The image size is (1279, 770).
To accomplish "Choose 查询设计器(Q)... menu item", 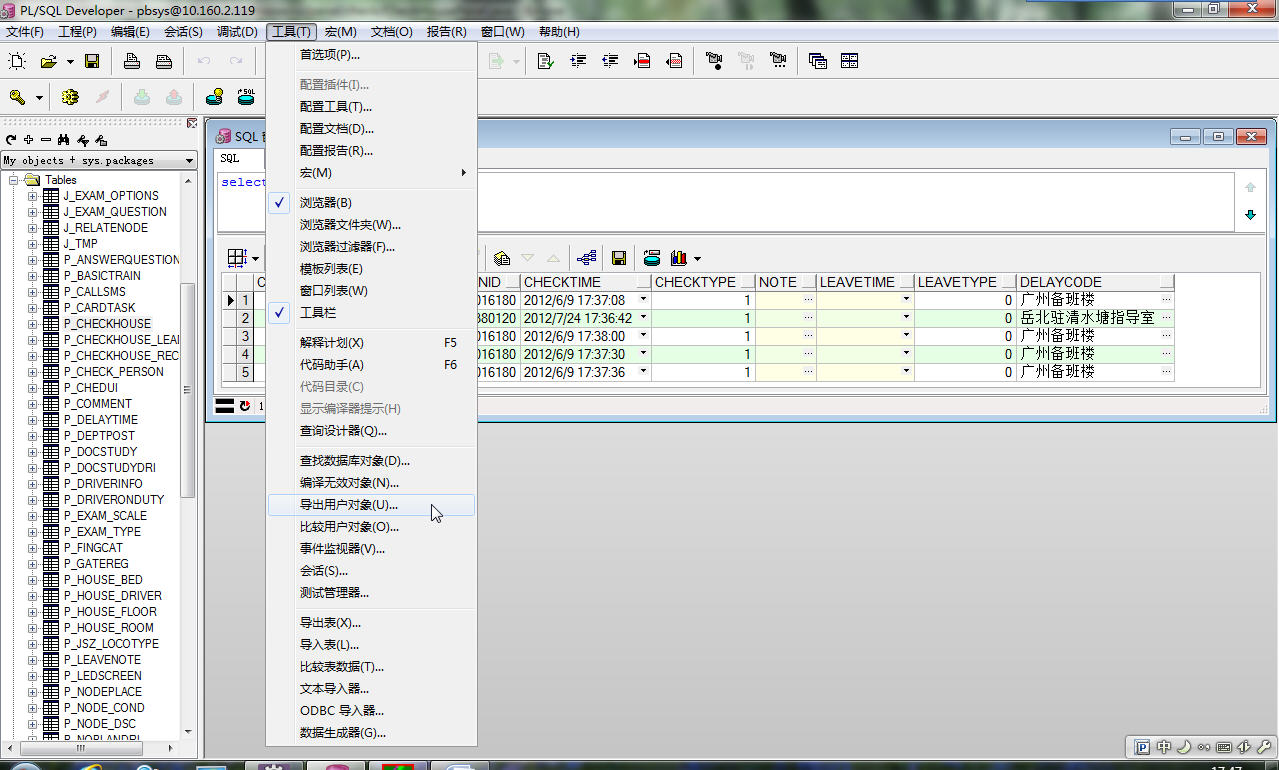I will (371, 431).
